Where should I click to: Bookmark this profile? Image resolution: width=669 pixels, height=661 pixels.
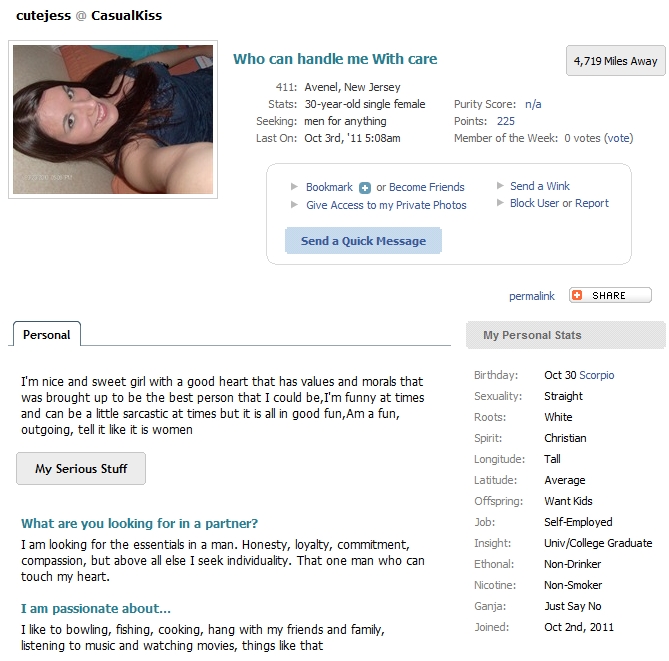329,187
